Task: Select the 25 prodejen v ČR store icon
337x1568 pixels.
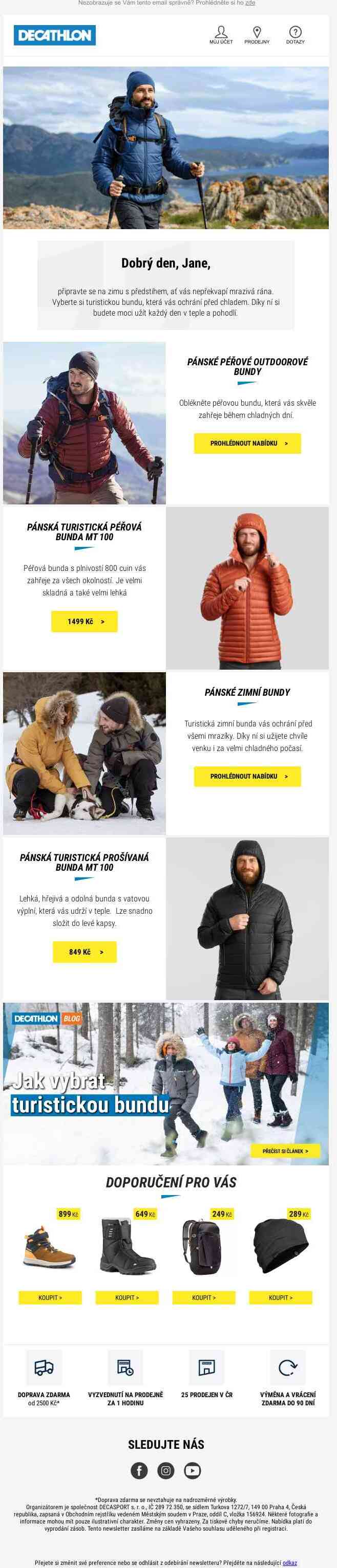Action: click(x=206, y=1367)
